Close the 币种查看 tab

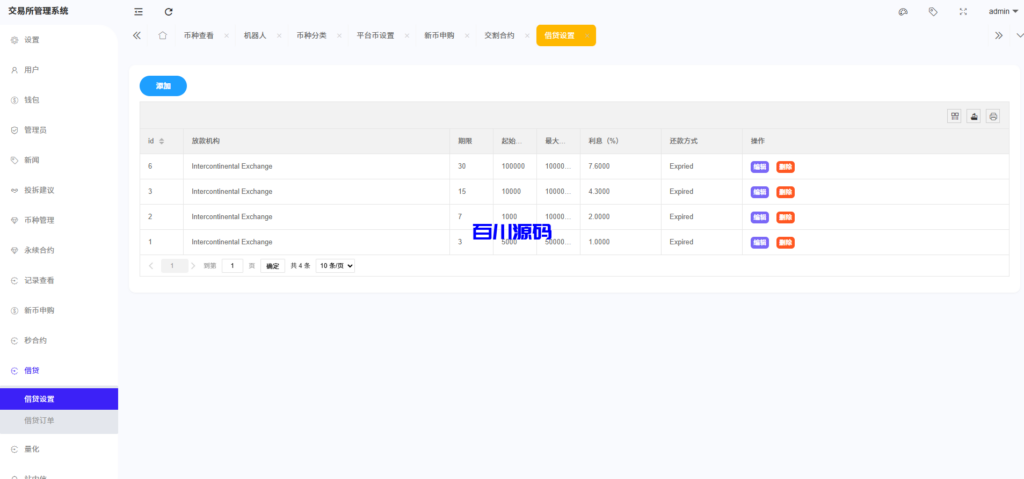227,36
